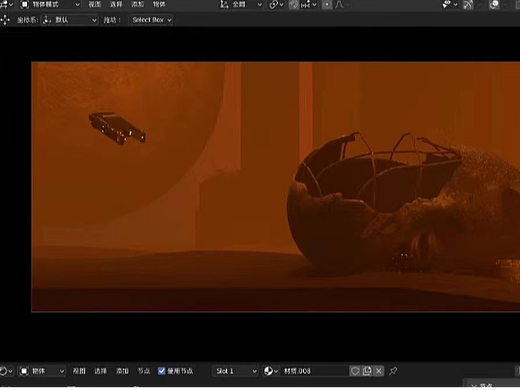Click the move tool icon in tool settings
Viewport: 520px width, 390px height.
point(5,20)
